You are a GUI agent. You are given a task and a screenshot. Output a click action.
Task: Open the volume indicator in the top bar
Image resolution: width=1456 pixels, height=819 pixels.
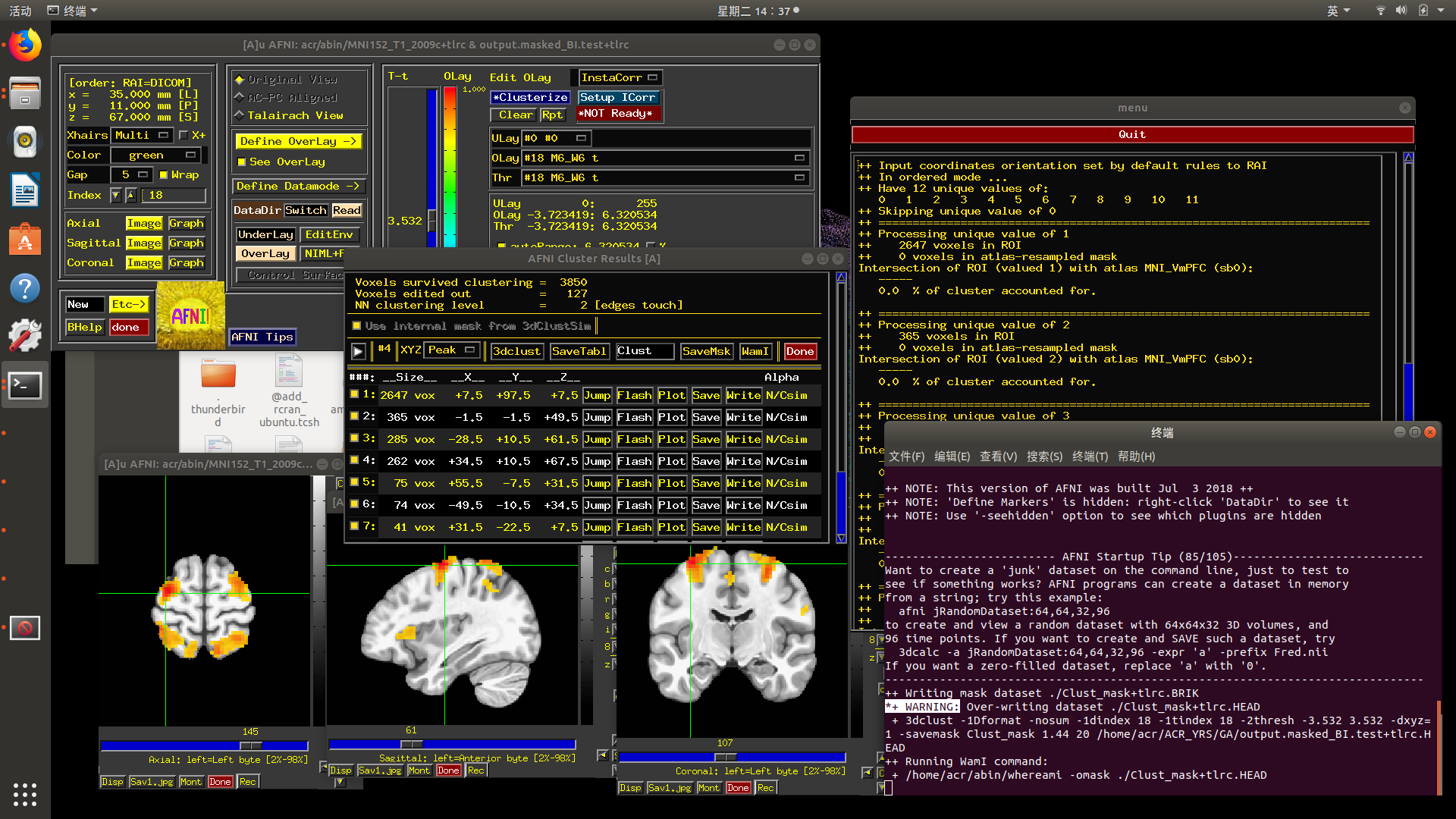pyautogui.click(x=1401, y=11)
